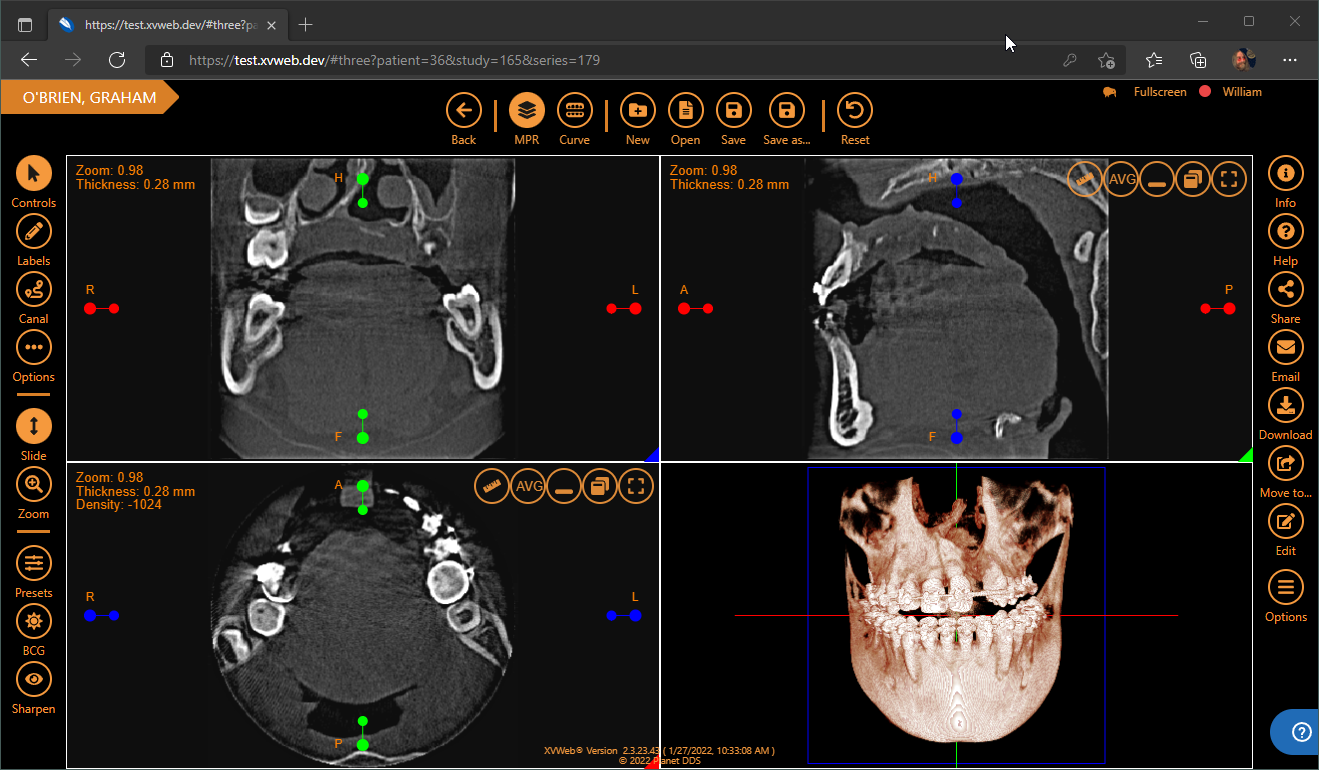Expand the axial view to fullscreen

coord(636,485)
